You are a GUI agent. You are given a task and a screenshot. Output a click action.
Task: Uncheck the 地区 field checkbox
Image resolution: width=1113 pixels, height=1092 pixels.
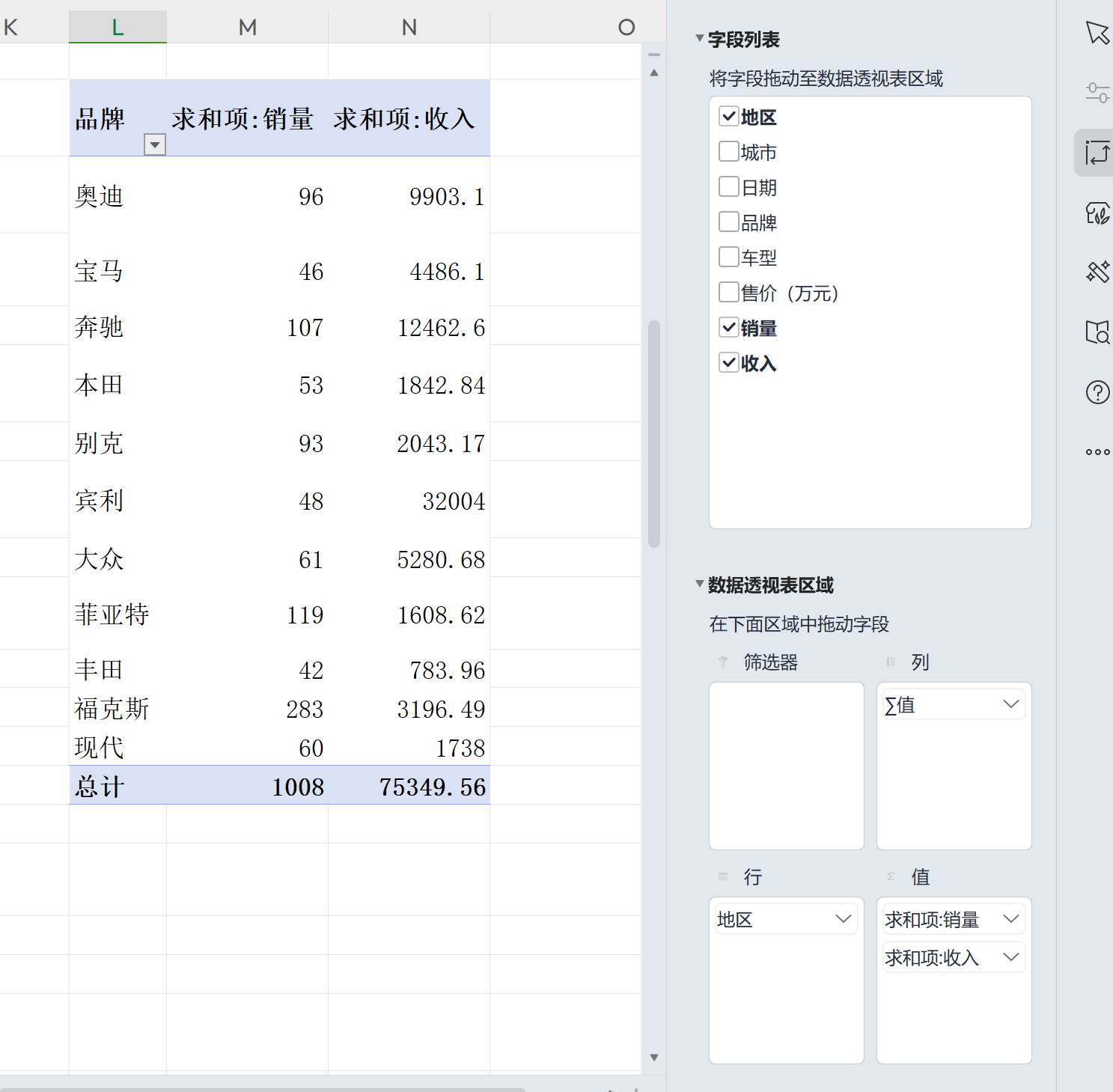[729, 116]
